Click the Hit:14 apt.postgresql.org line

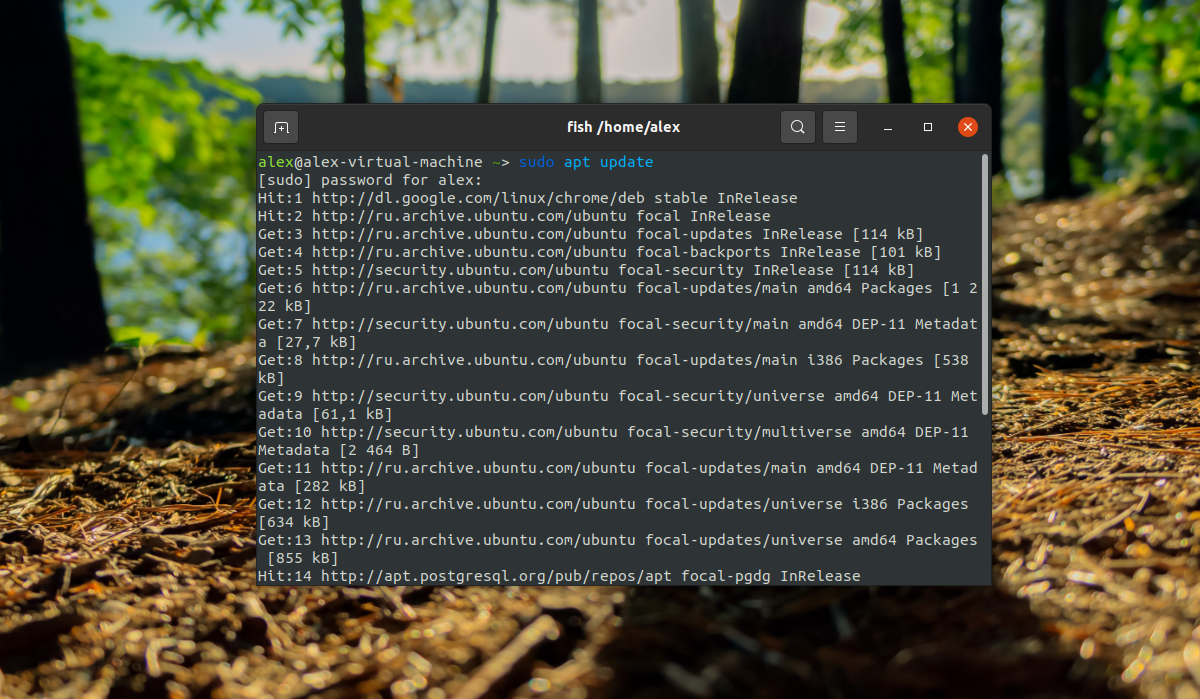pos(559,576)
